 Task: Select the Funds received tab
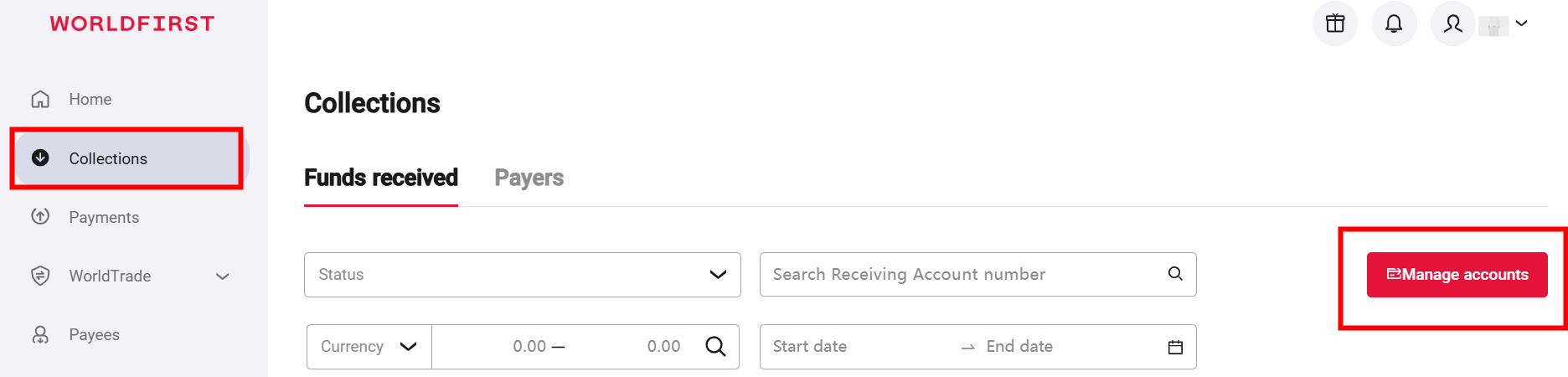click(x=381, y=178)
